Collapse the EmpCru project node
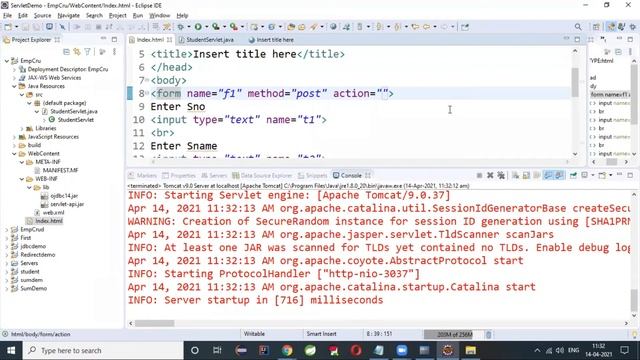Viewport: 640px width, 360px height. click(7, 61)
